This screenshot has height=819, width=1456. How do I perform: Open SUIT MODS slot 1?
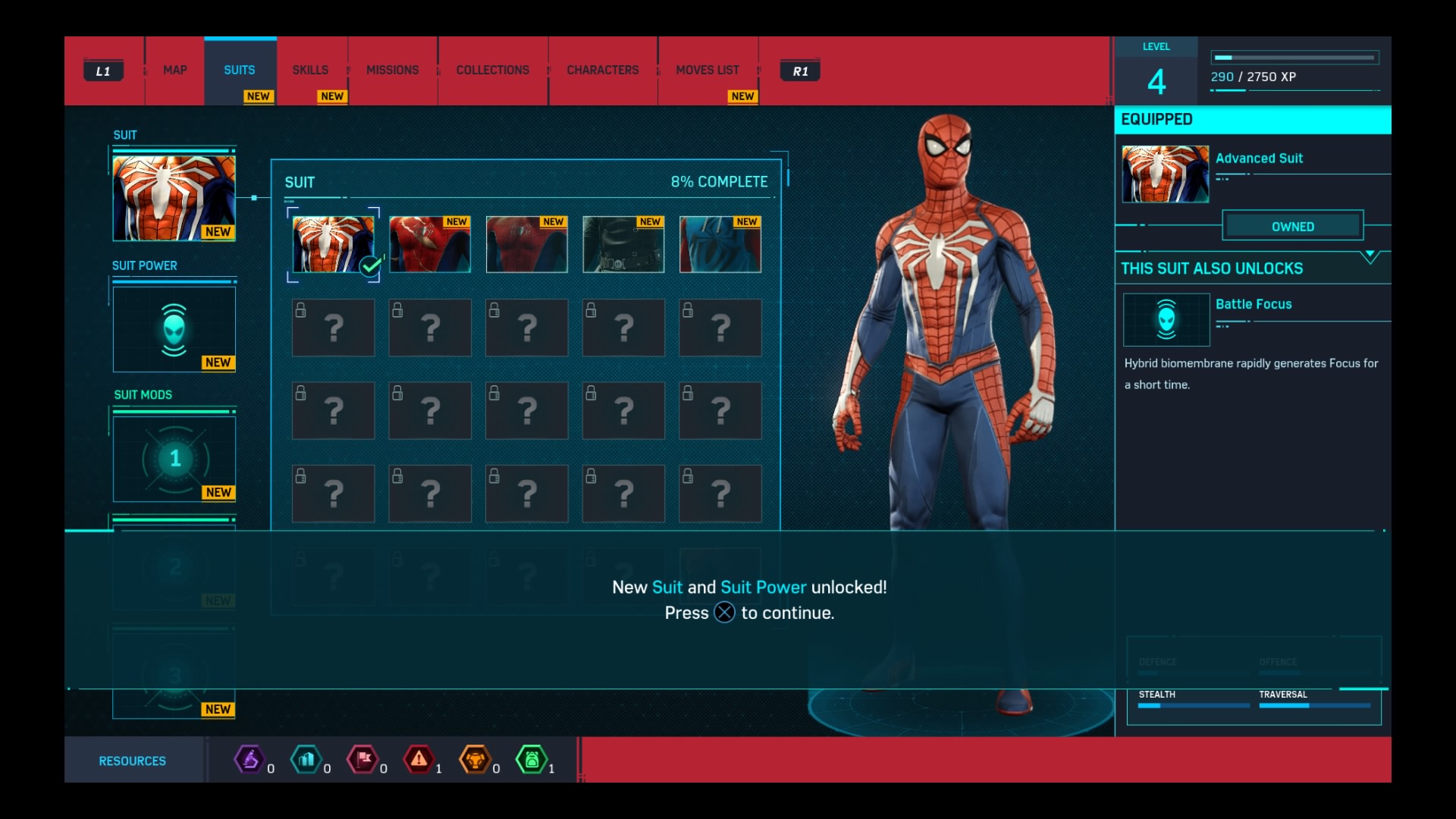(174, 459)
